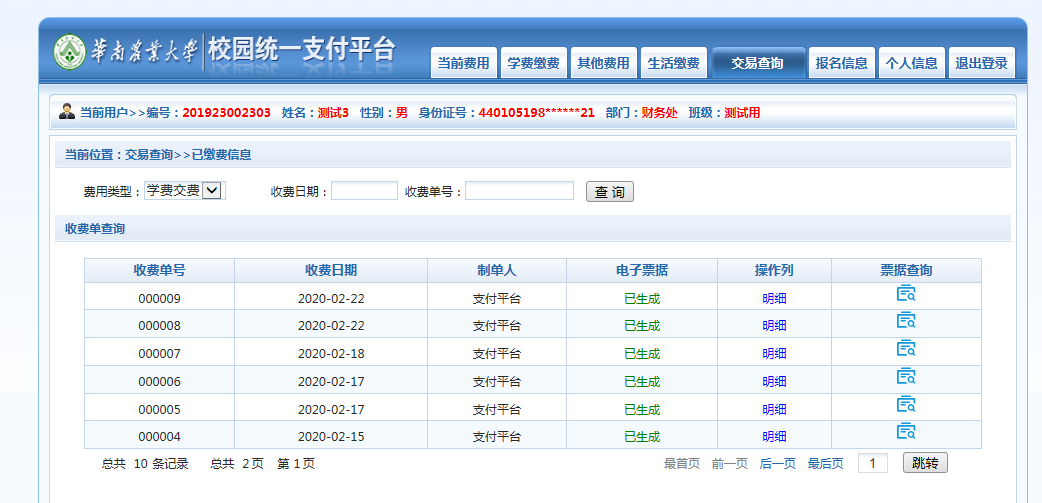1042x503 pixels.
Task: Click 前一页 previous page link
Action: [730, 464]
